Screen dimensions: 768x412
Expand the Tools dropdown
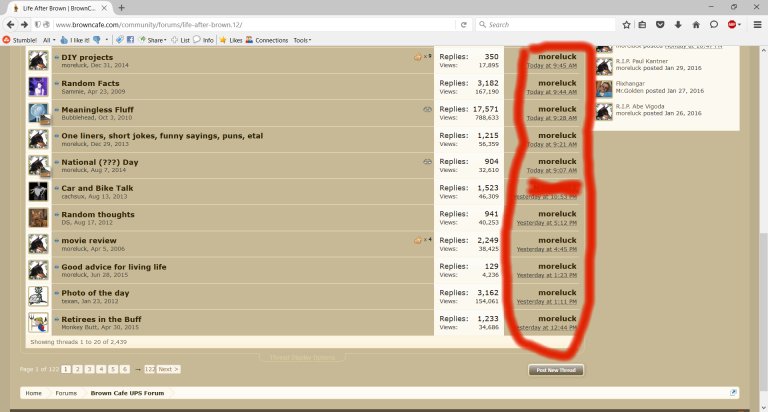tap(302, 40)
